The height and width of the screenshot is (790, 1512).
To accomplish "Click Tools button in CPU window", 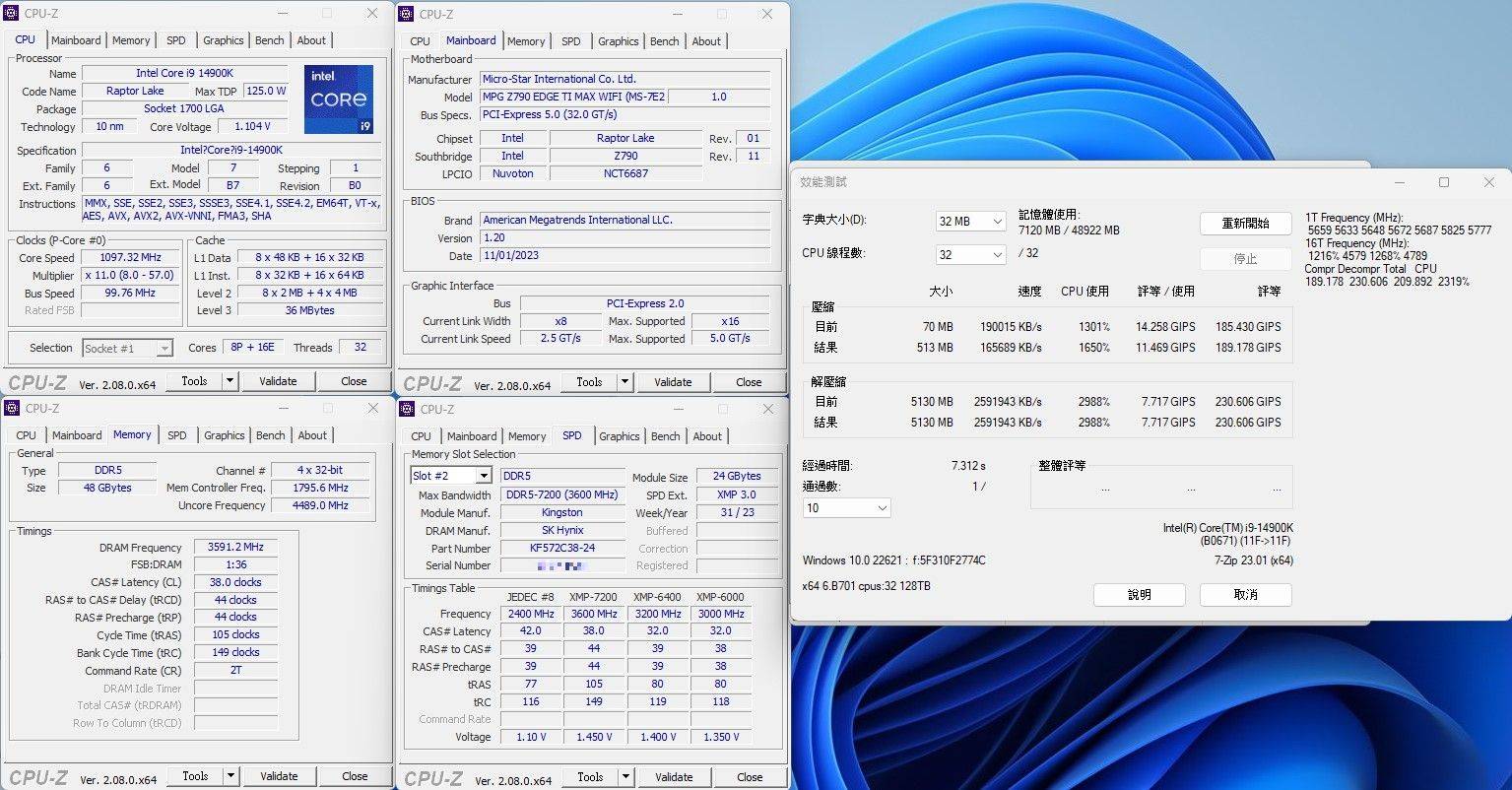I will point(194,381).
